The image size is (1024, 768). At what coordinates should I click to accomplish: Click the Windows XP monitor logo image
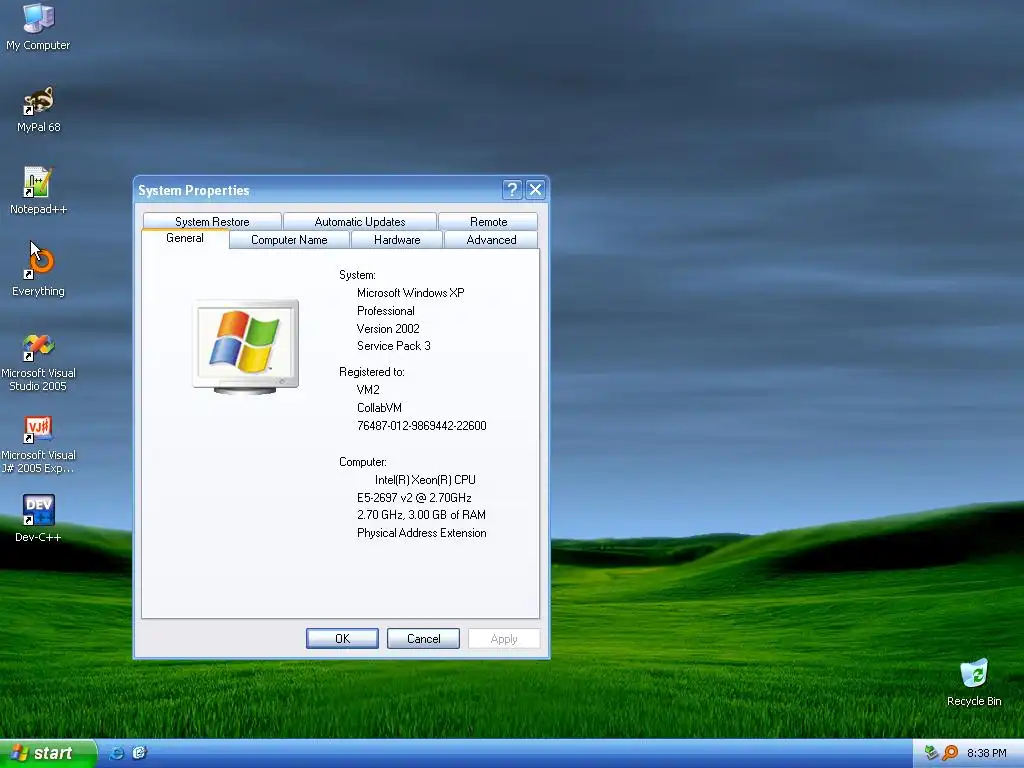tap(246, 347)
